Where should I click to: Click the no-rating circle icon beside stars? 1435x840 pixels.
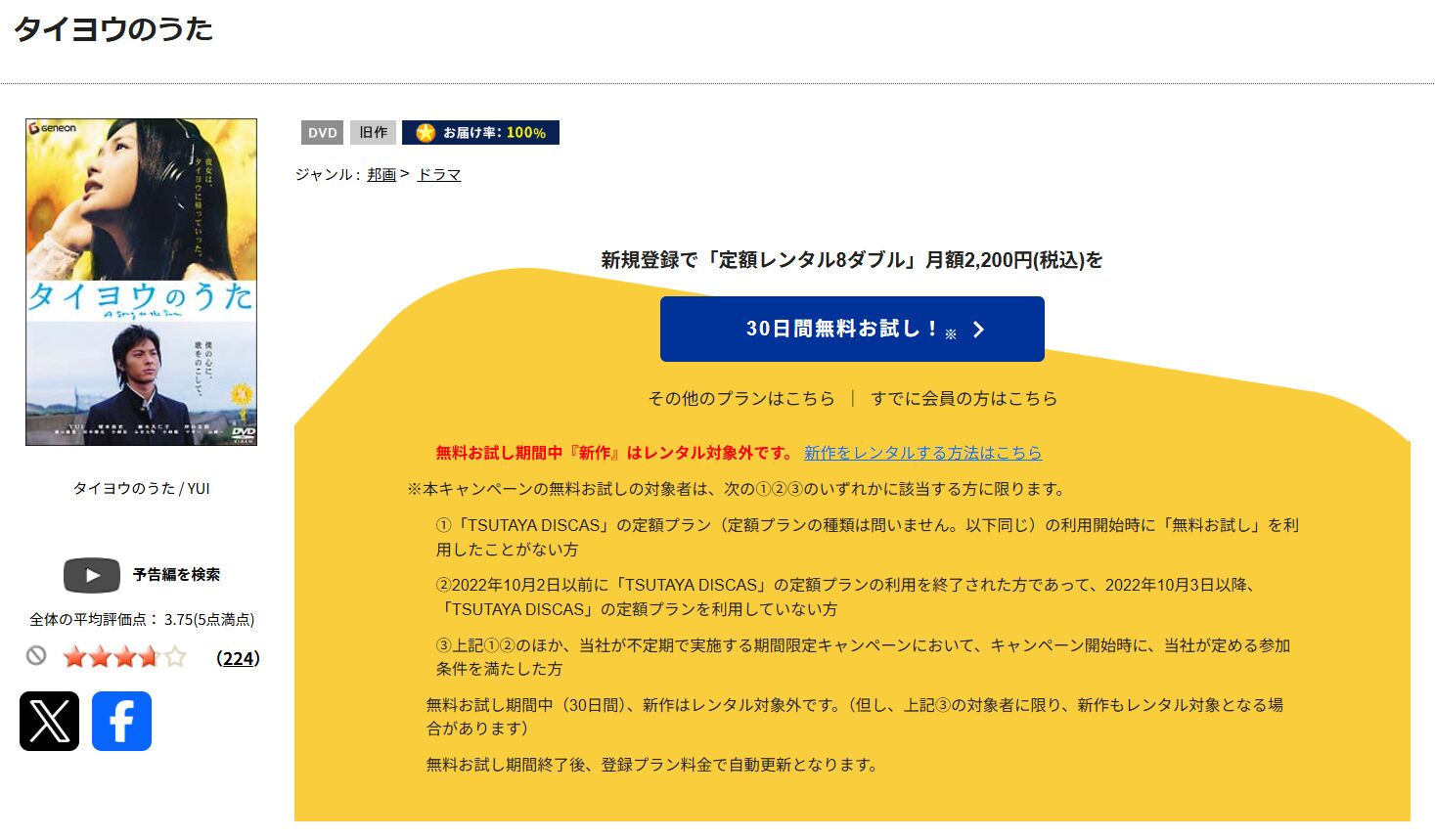coord(36,656)
